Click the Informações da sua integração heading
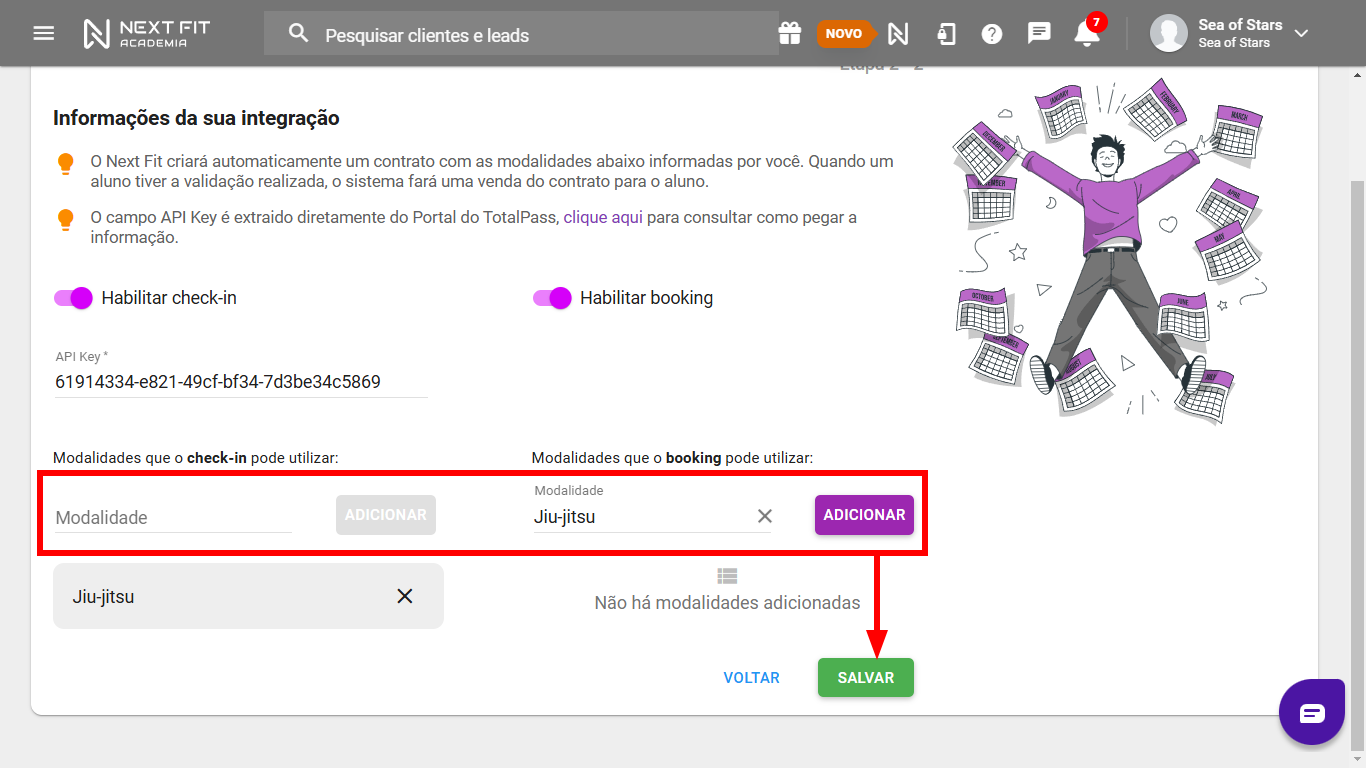1366x768 pixels. (x=196, y=118)
